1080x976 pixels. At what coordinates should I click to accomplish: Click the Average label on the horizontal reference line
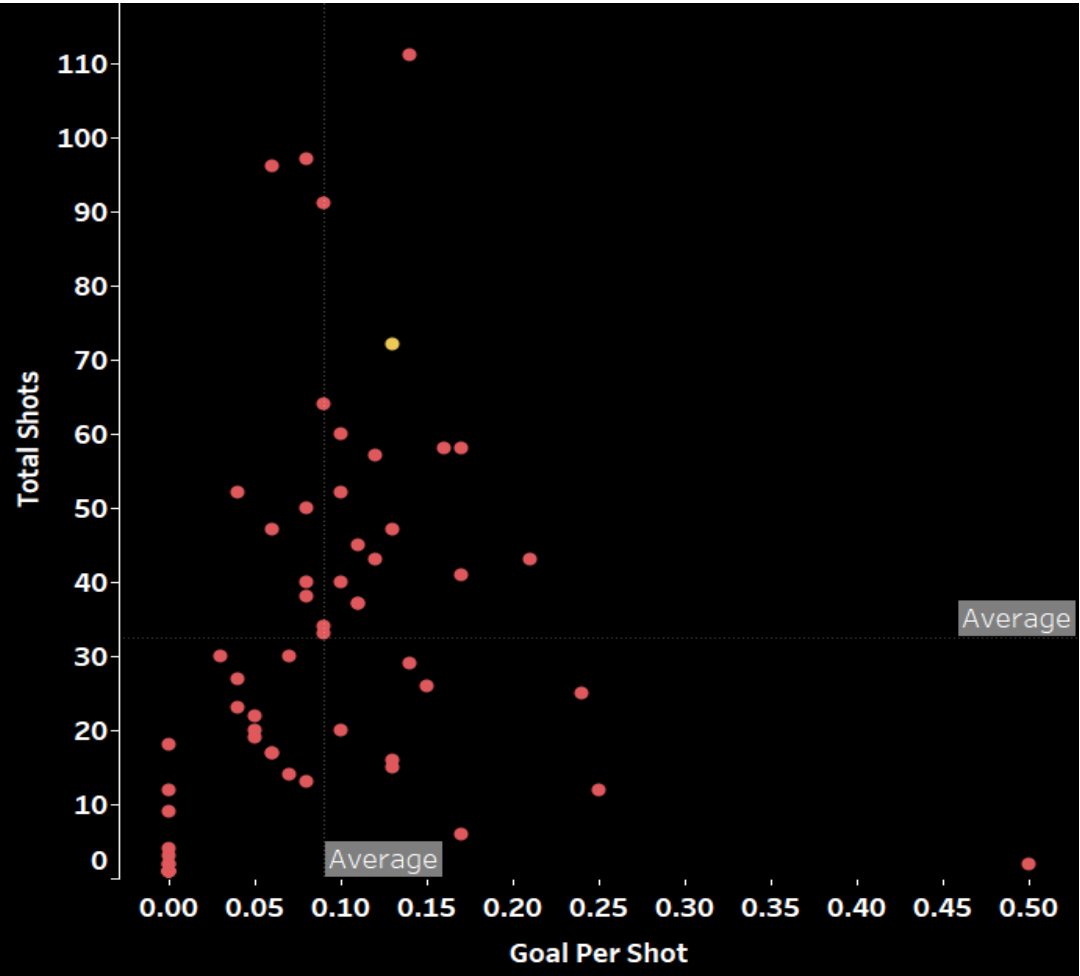[1016, 619]
